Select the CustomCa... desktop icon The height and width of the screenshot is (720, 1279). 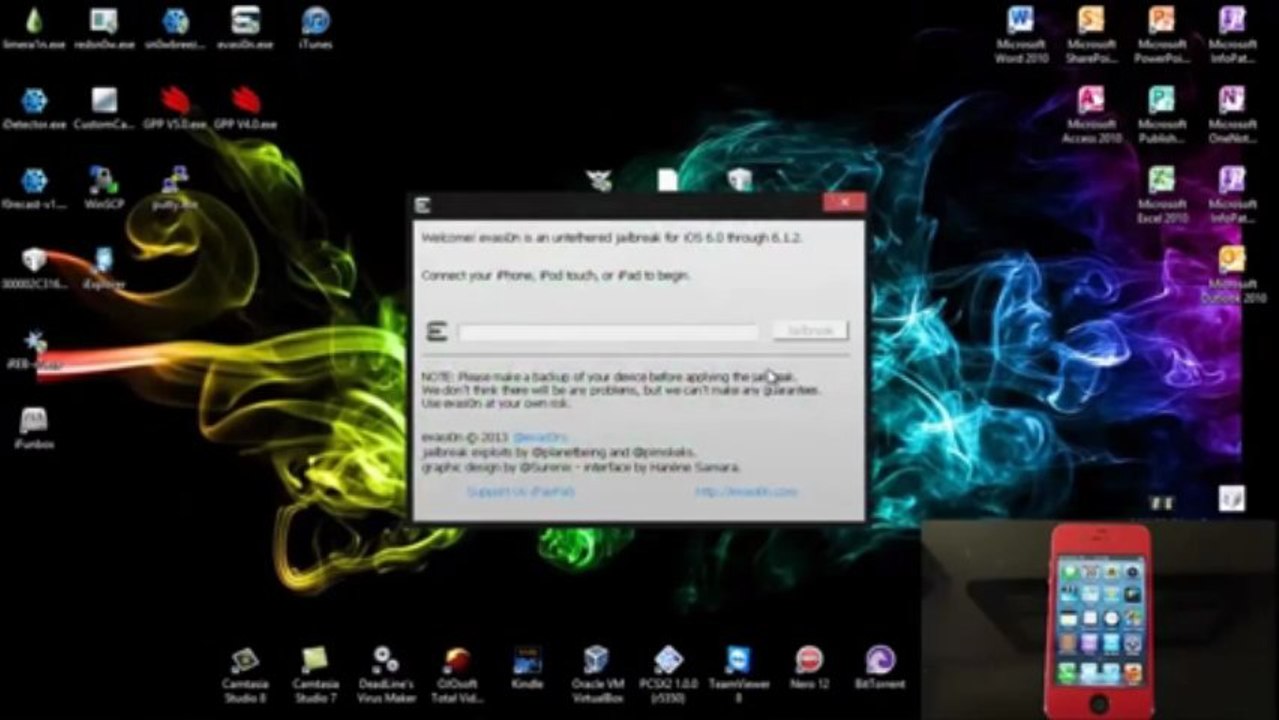click(x=104, y=108)
